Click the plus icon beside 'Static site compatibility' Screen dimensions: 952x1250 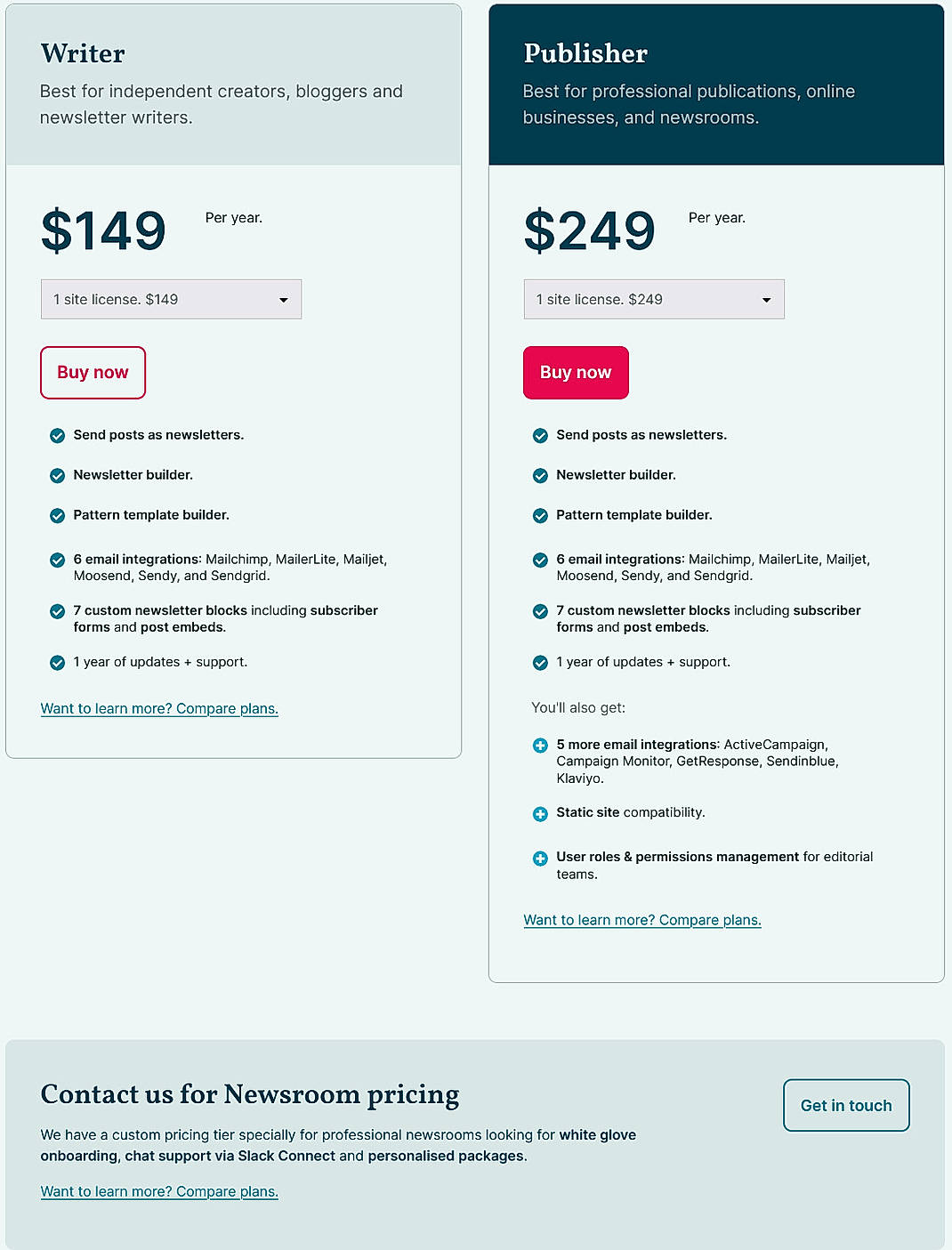540,813
